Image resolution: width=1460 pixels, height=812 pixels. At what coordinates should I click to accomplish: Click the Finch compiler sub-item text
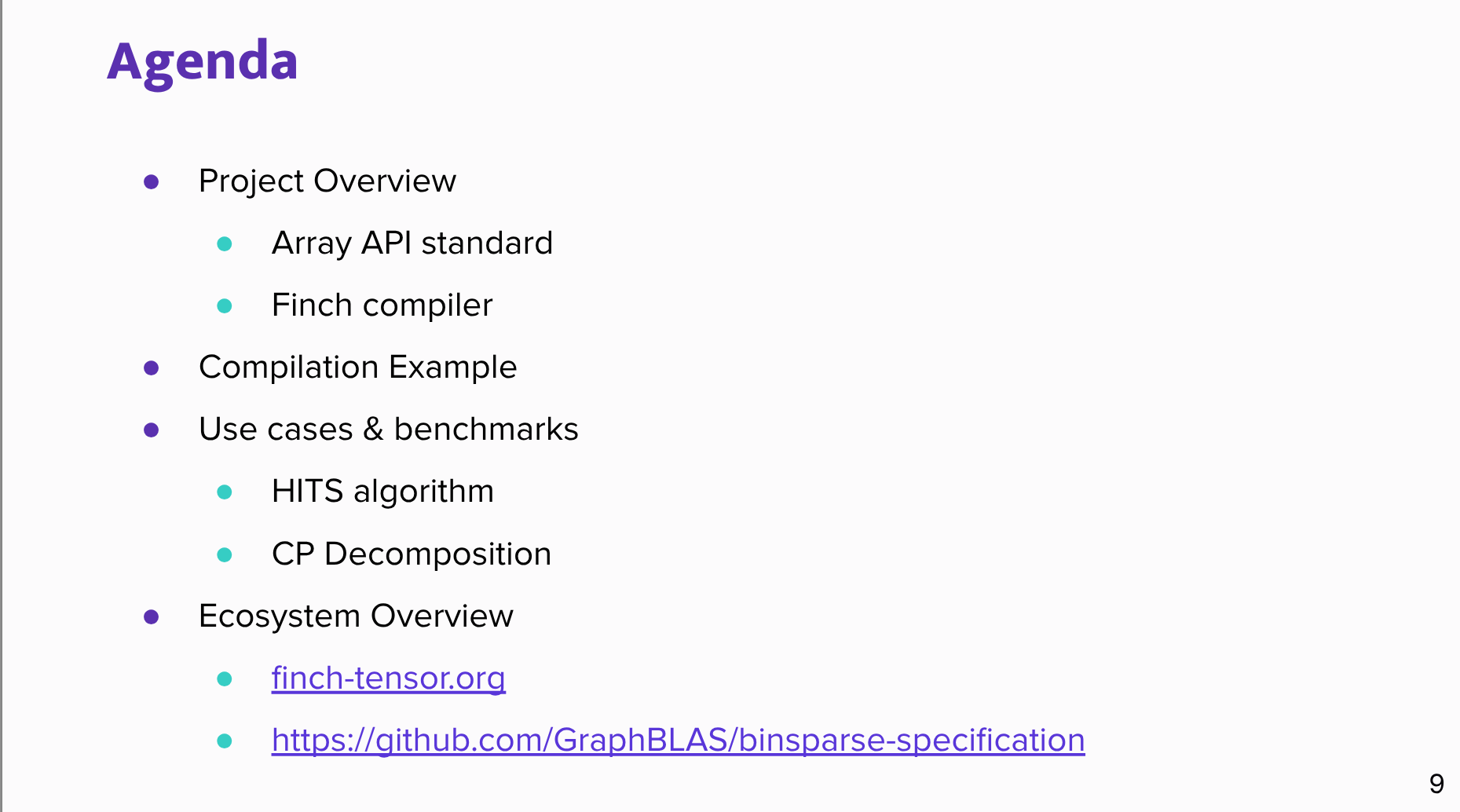(382, 305)
